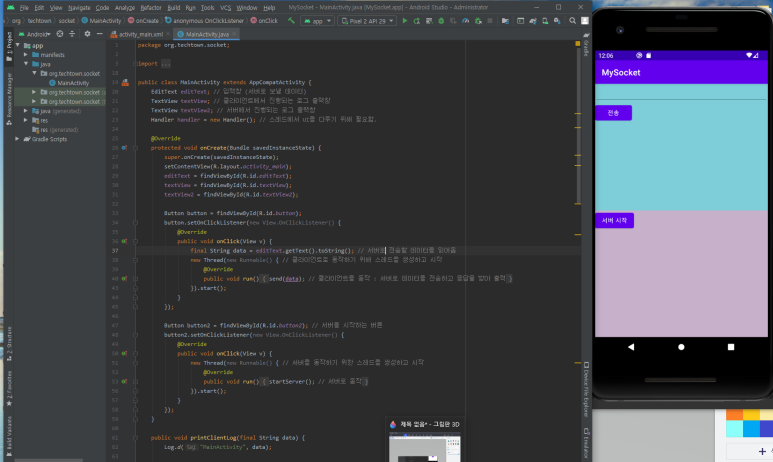This screenshot has width=773, height=462.
Task: Click Attach Debugger to Android Process icon
Action: tap(478, 21)
